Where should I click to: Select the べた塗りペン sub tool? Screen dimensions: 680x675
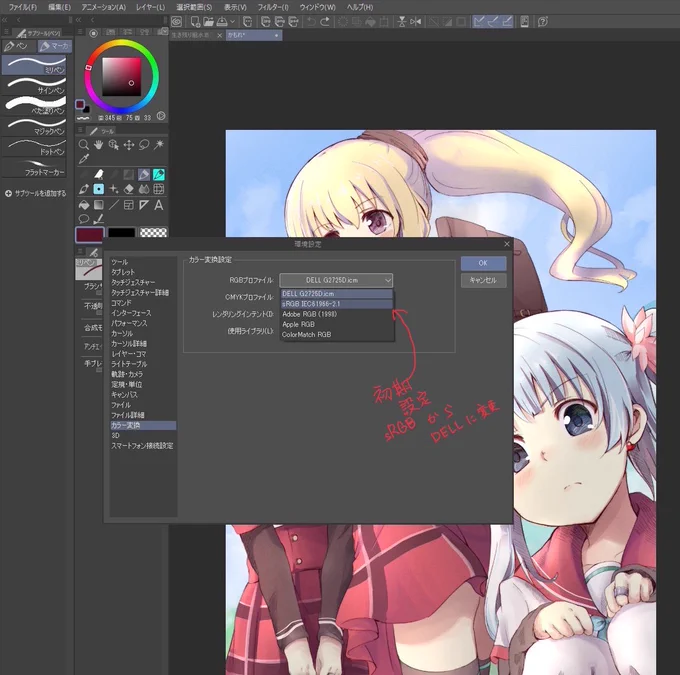(x=35, y=106)
